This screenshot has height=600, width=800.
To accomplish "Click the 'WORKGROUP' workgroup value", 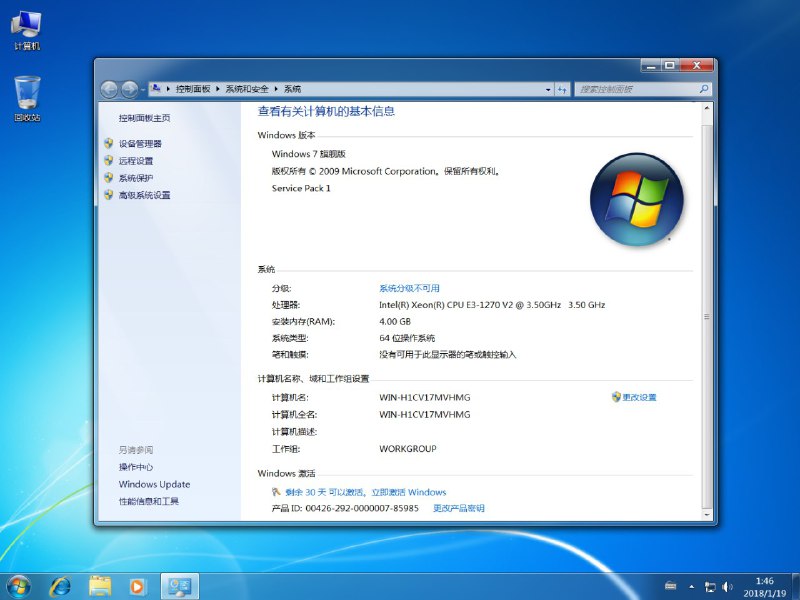I will [408, 449].
